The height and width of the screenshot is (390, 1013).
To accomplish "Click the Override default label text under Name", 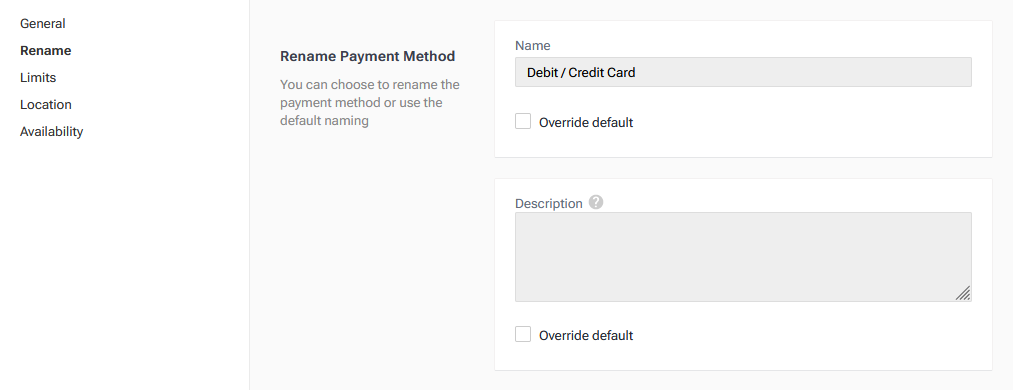I will [586, 122].
